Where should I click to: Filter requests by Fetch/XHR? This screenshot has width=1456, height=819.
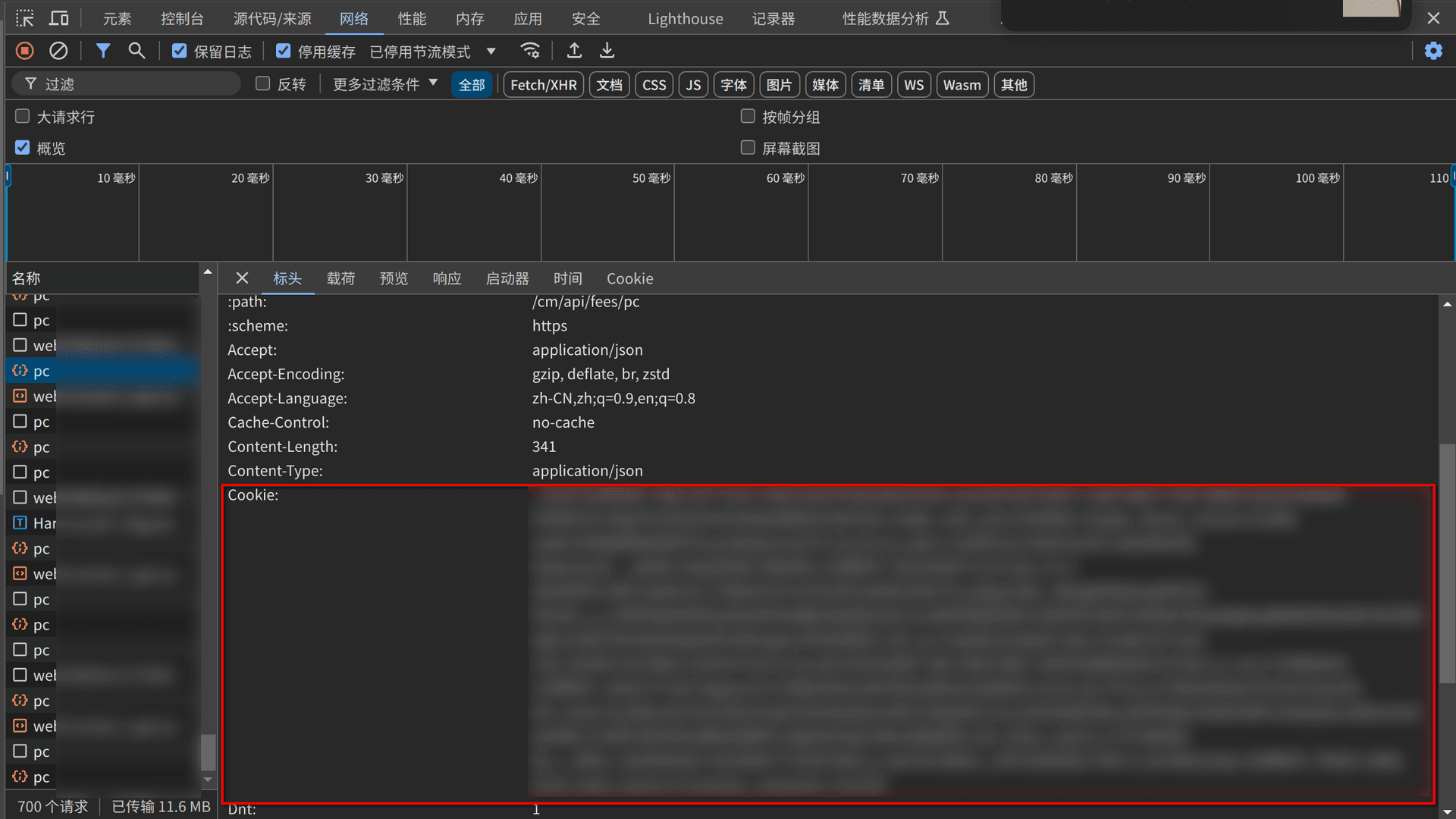pos(543,85)
